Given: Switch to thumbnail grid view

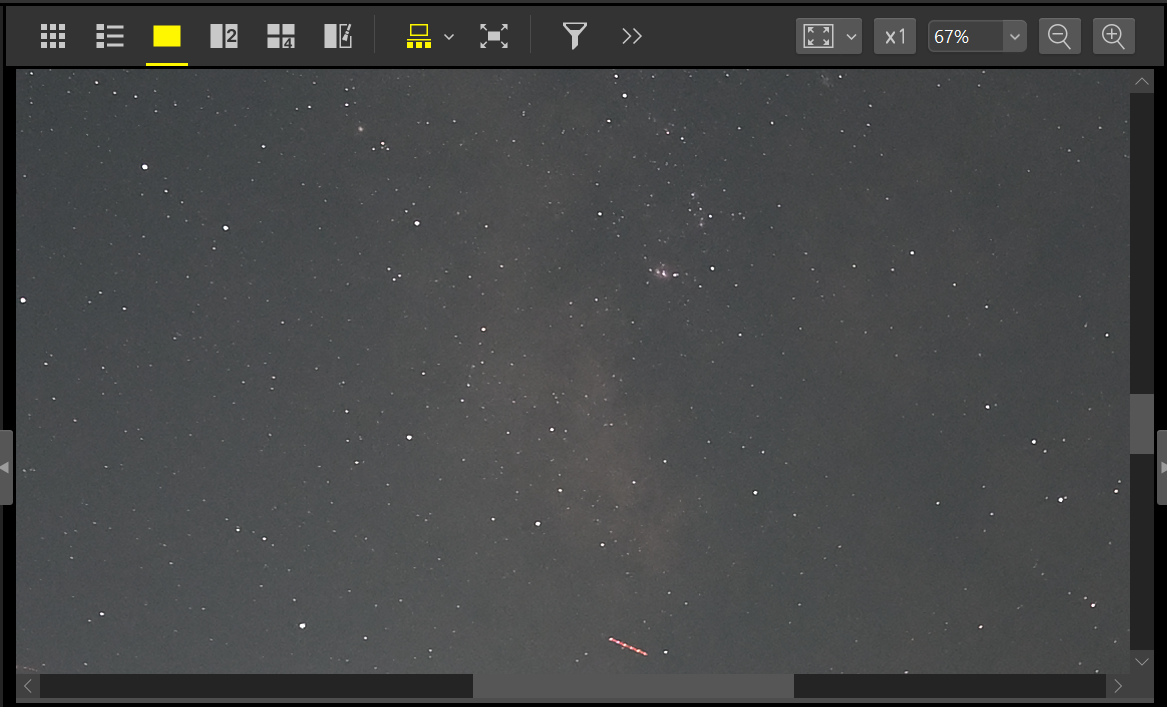Looking at the screenshot, I should pyautogui.click(x=53, y=37).
